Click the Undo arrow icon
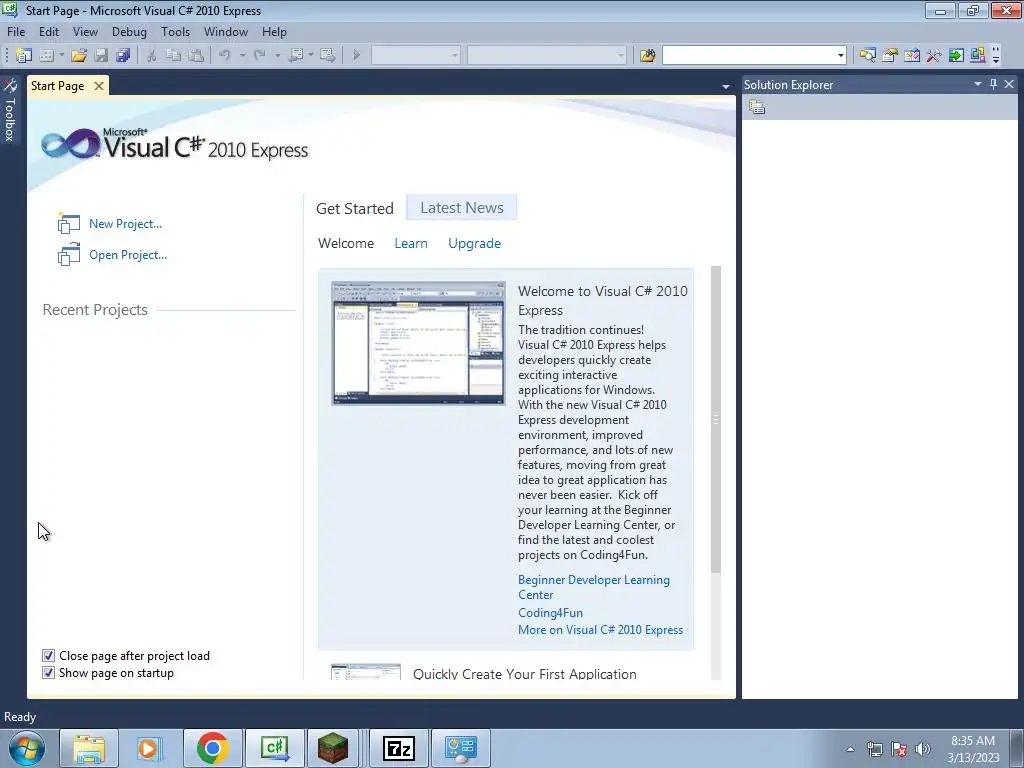The height and width of the screenshot is (768, 1024). pyautogui.click(x=225, y=56)
